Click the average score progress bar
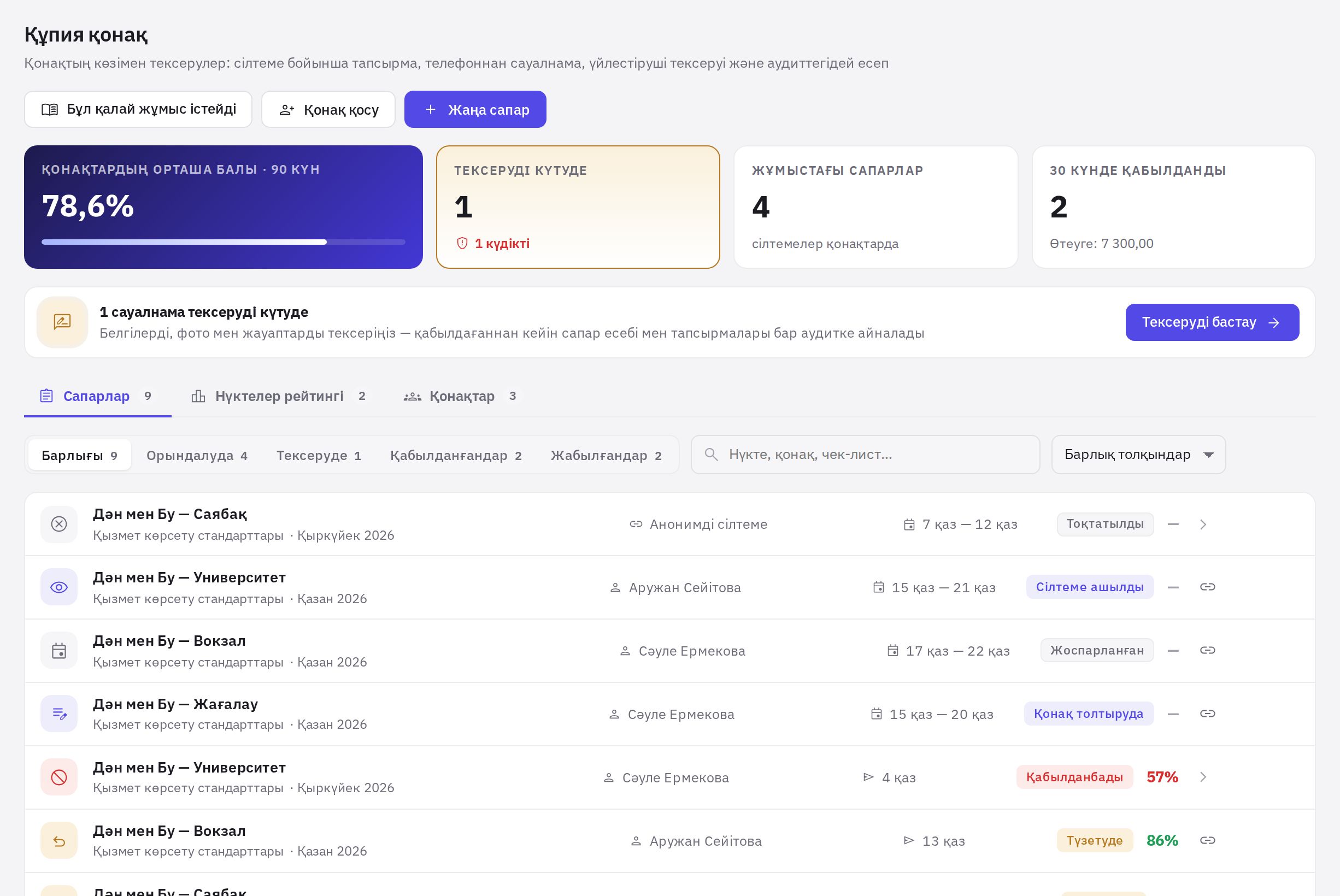 [x=224, y=242]
